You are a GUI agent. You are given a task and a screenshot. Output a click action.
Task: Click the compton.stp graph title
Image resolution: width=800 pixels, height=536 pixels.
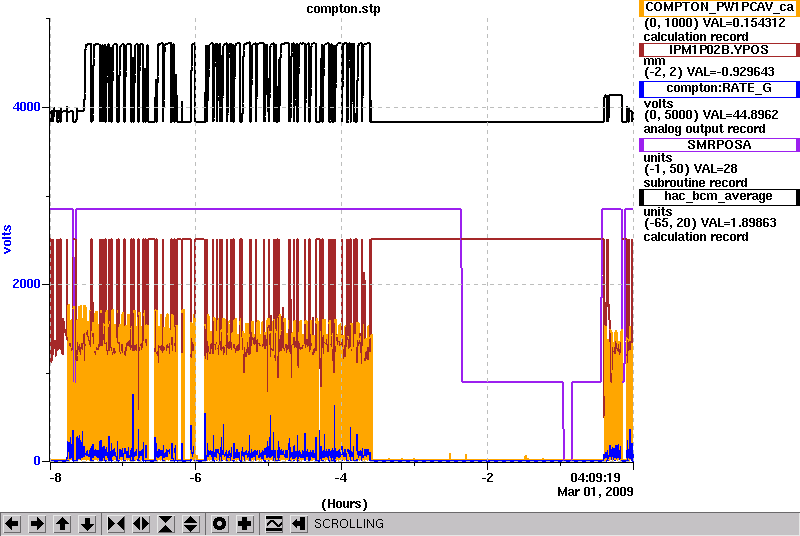pos(343,9)
